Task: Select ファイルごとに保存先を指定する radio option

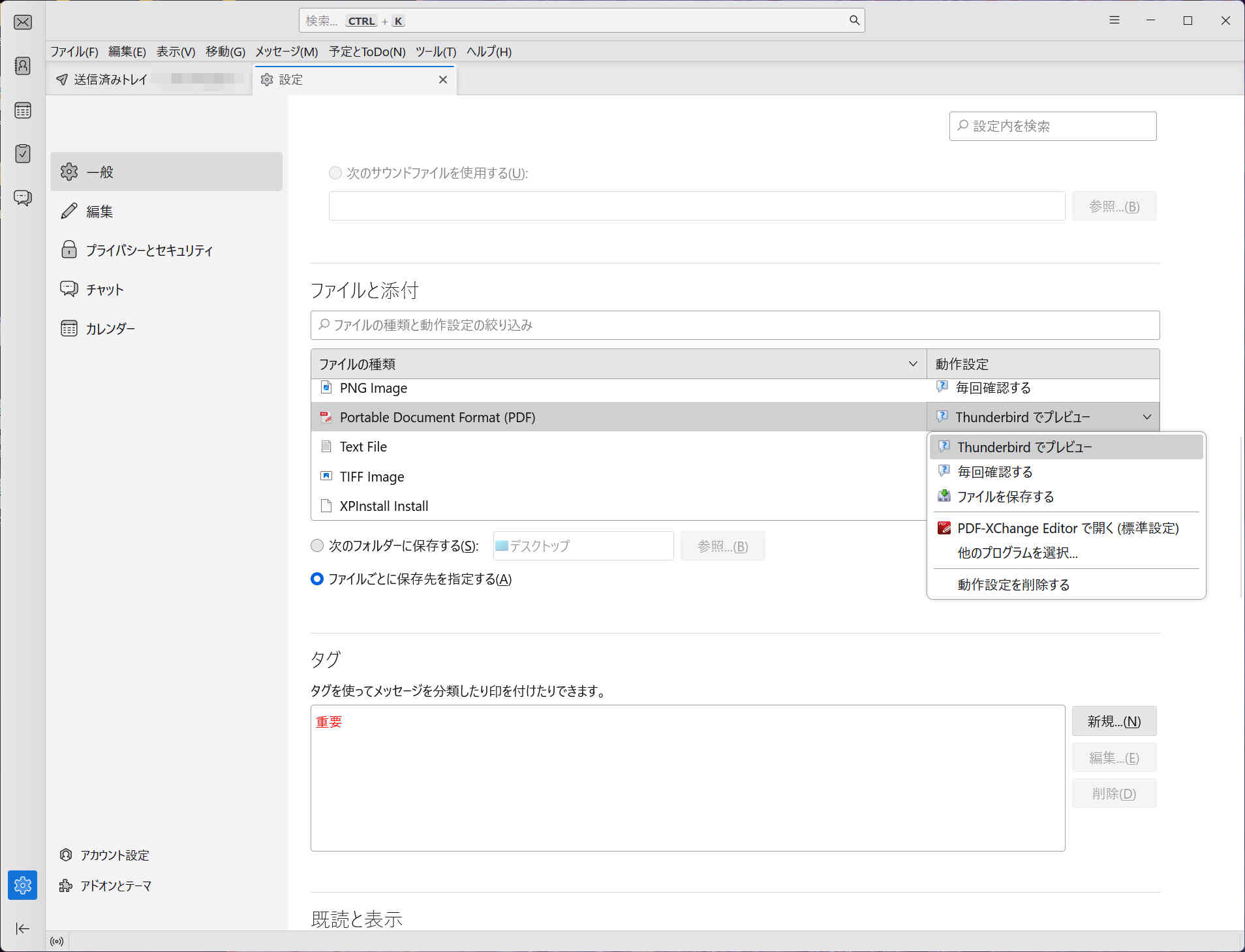Action: [x=317, y=579]
